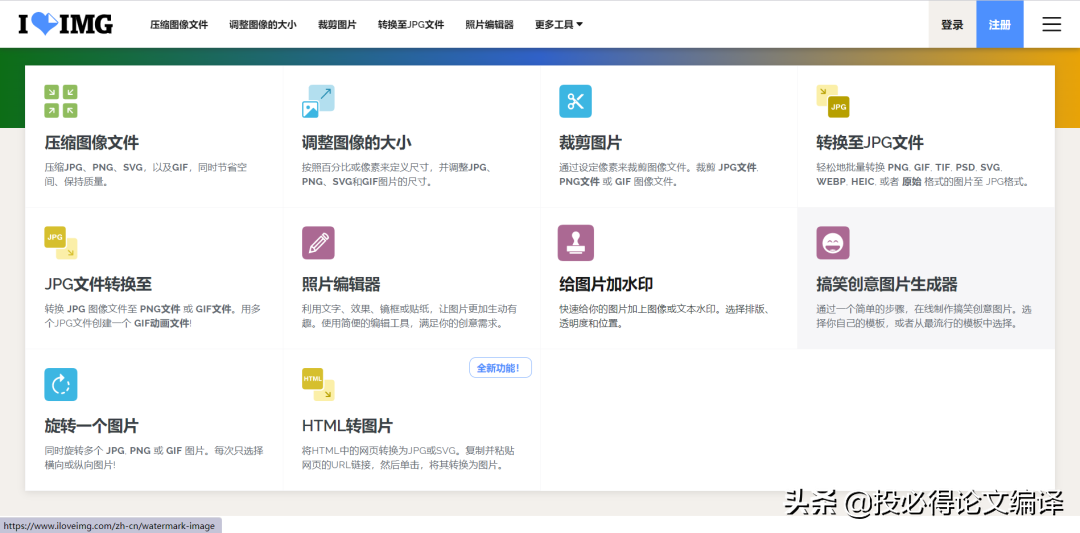Click the HTML to image icon
The image size is (1080, 533).
tap(318, 384)
